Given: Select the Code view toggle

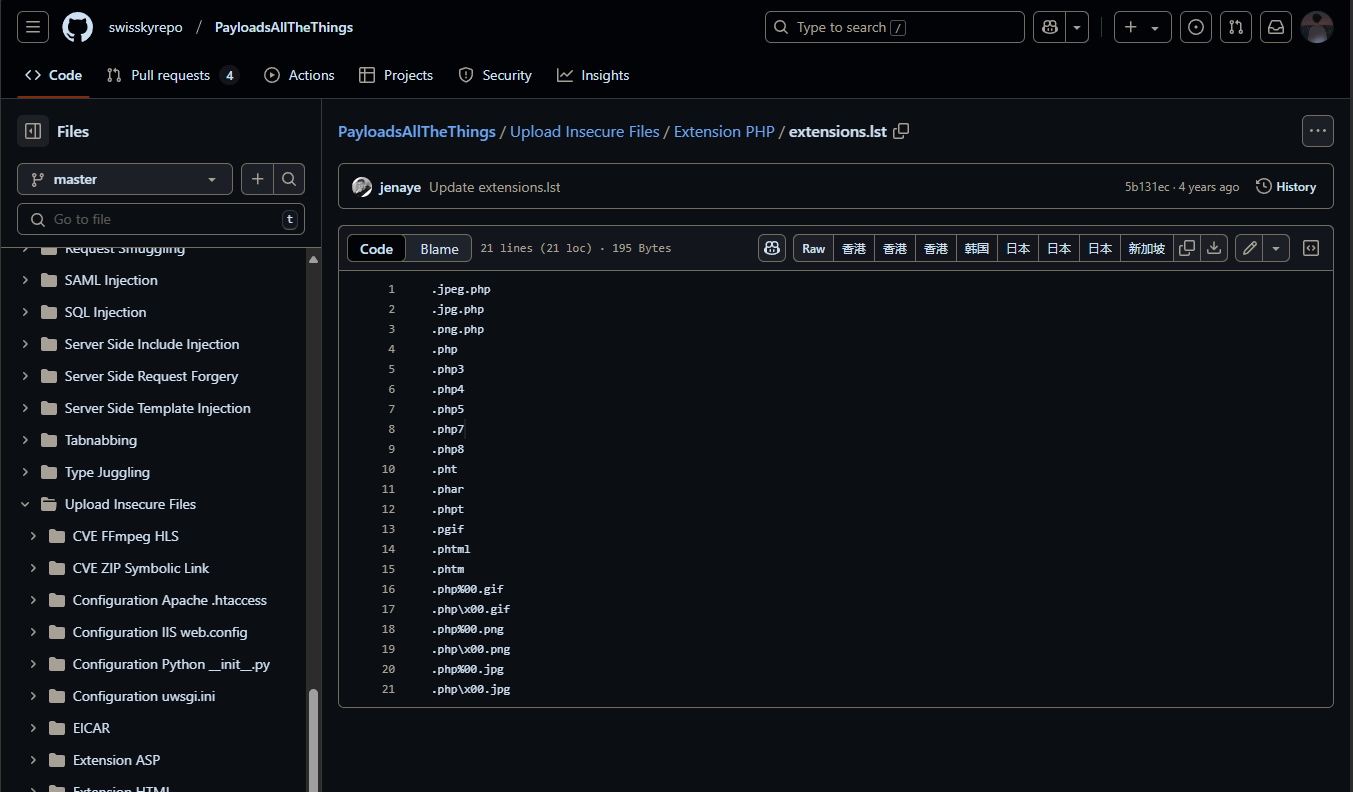Looking at the screenshot, I should [376, 249].
